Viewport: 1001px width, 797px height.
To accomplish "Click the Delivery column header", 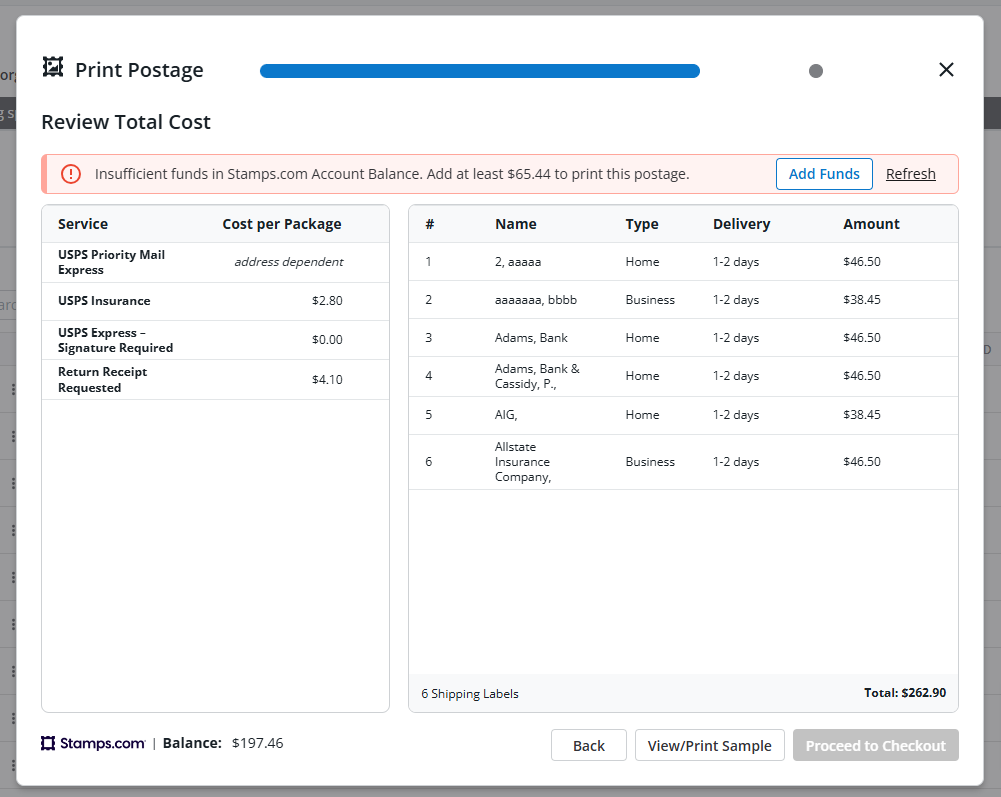I will click(741, 224).
